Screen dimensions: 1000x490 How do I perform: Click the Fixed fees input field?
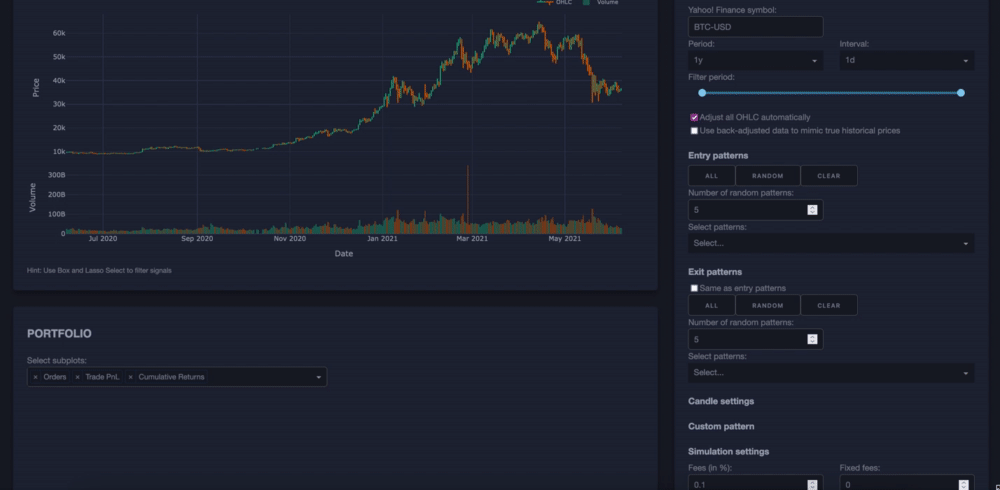tap(906, 484)
